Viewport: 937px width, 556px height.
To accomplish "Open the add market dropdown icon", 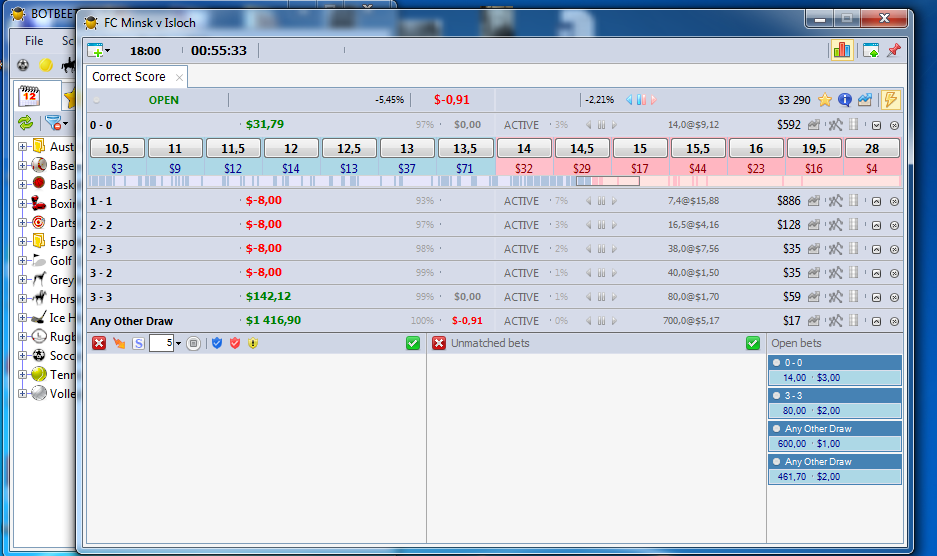I will point(99,50).
